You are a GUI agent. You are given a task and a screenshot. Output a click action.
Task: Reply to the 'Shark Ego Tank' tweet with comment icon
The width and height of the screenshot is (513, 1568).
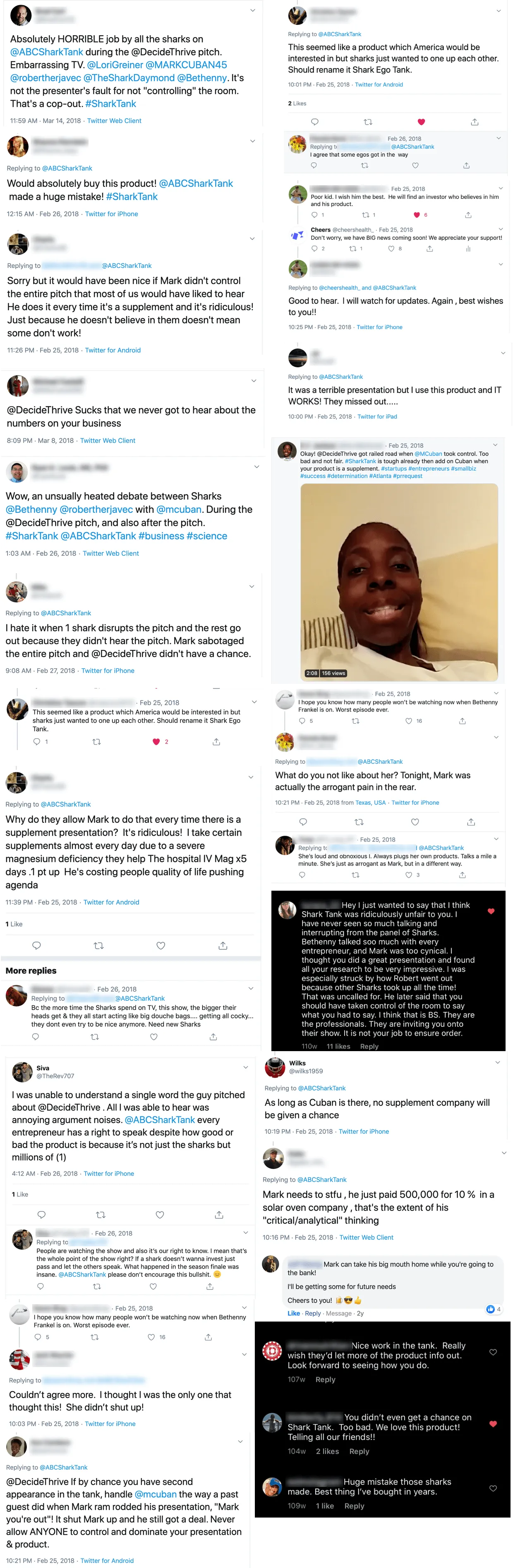[x=314, y=122]
